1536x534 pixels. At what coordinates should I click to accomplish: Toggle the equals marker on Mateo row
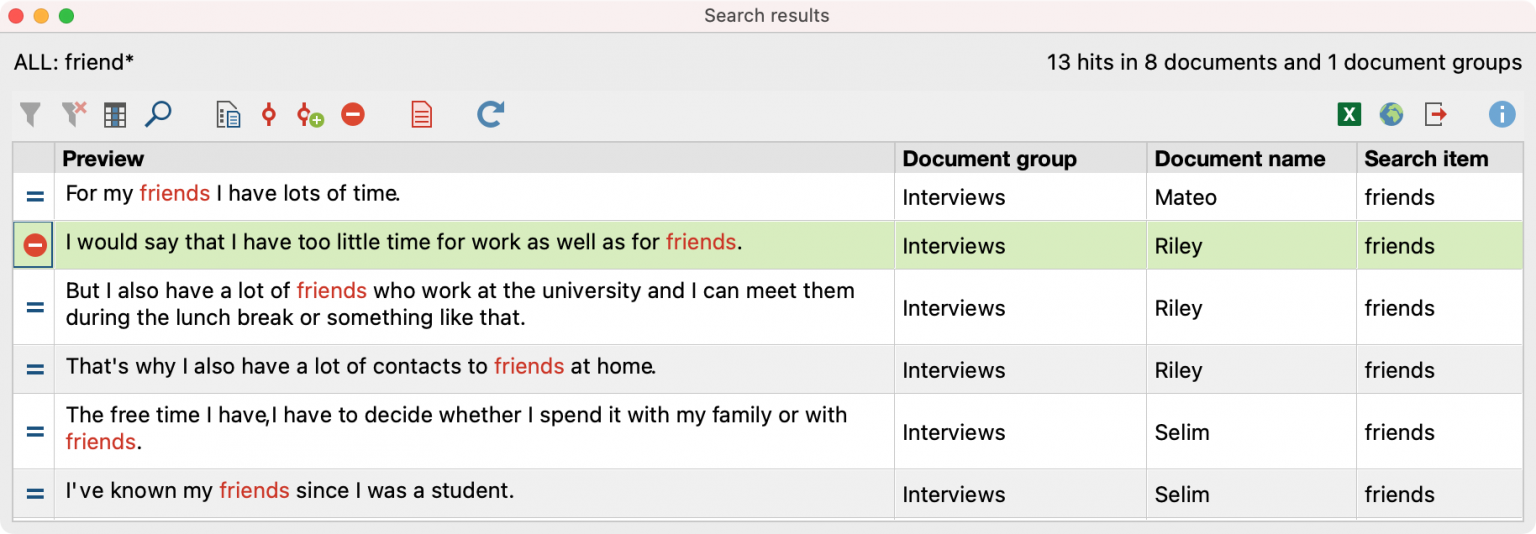click(x=34, y=197)
